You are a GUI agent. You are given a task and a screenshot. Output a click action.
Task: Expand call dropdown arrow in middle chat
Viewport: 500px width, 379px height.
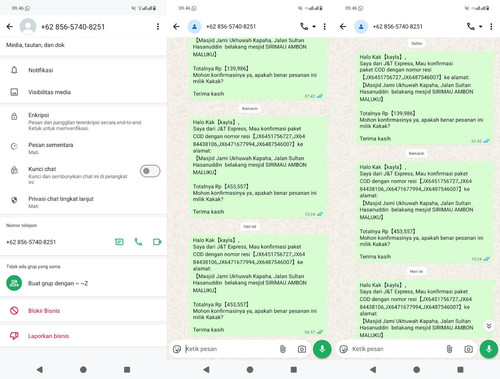[314, 27]
